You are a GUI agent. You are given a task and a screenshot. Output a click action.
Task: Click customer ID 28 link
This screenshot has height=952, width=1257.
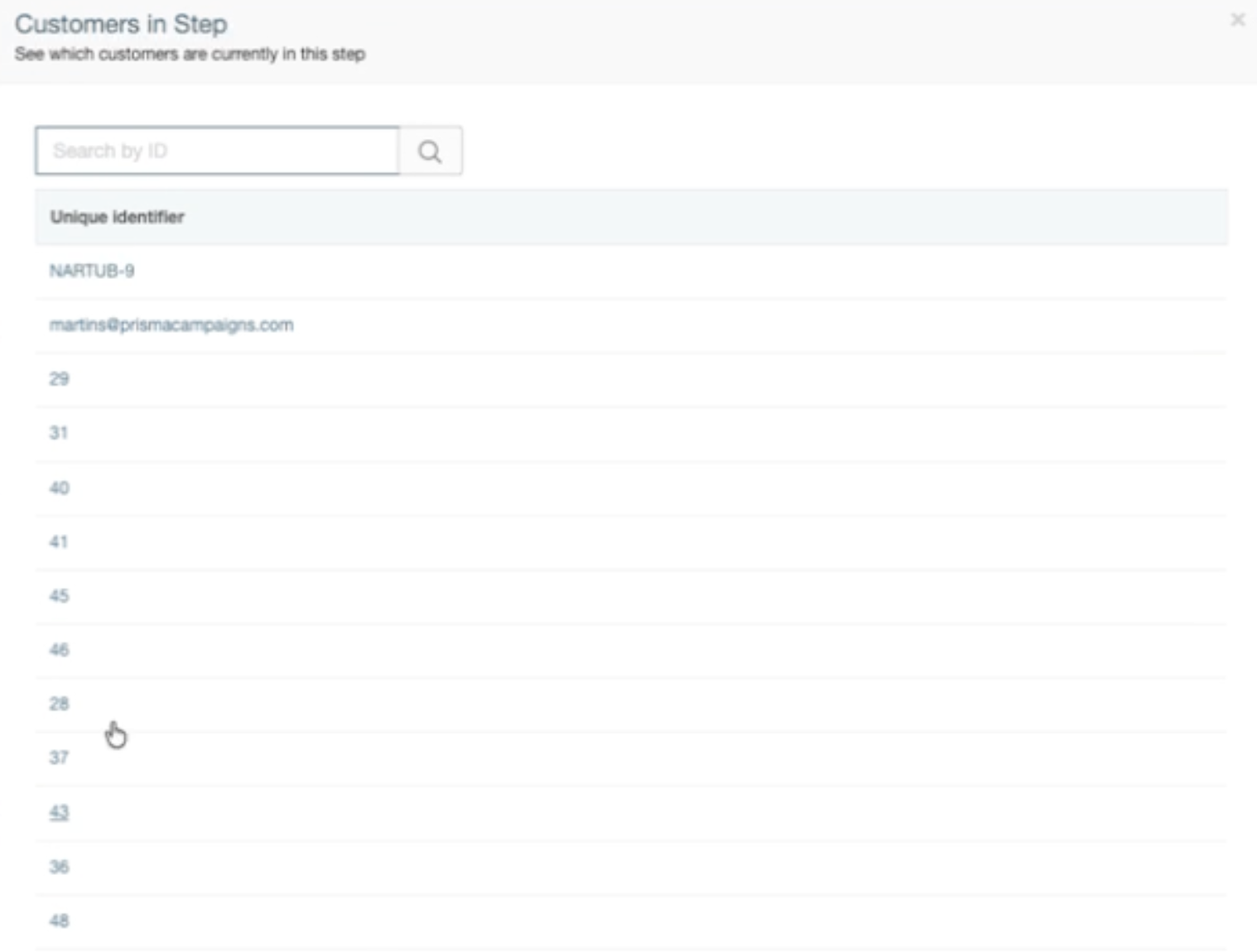(59, 704)
